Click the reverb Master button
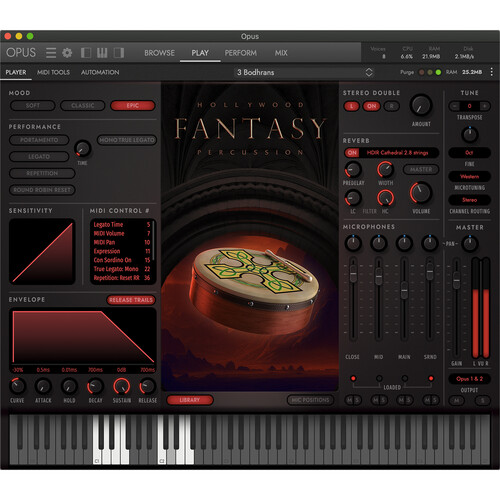The image size is (500, 500). pos(421,170)
